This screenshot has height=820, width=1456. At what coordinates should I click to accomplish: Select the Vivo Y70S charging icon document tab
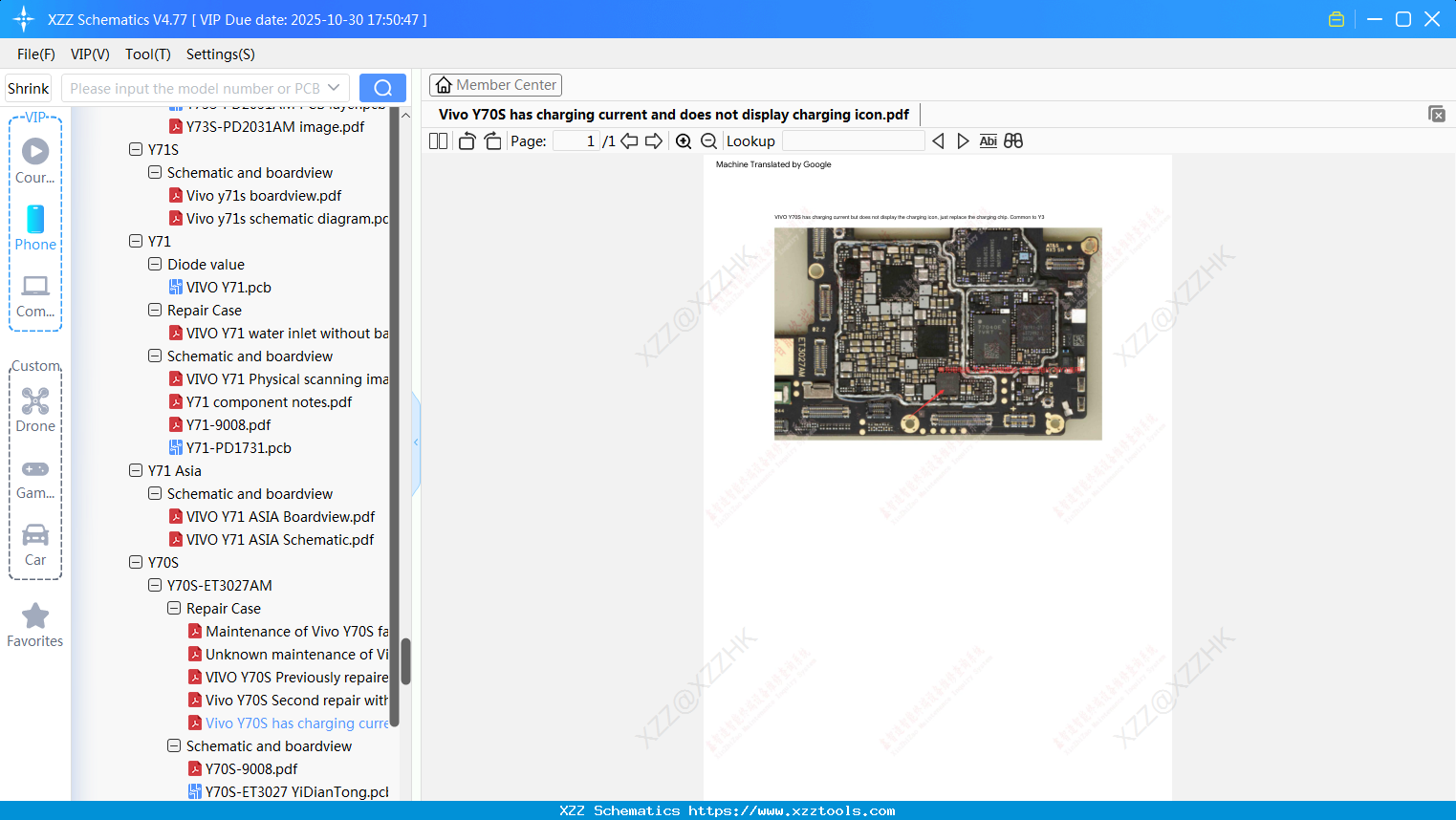tap(674, 115)
